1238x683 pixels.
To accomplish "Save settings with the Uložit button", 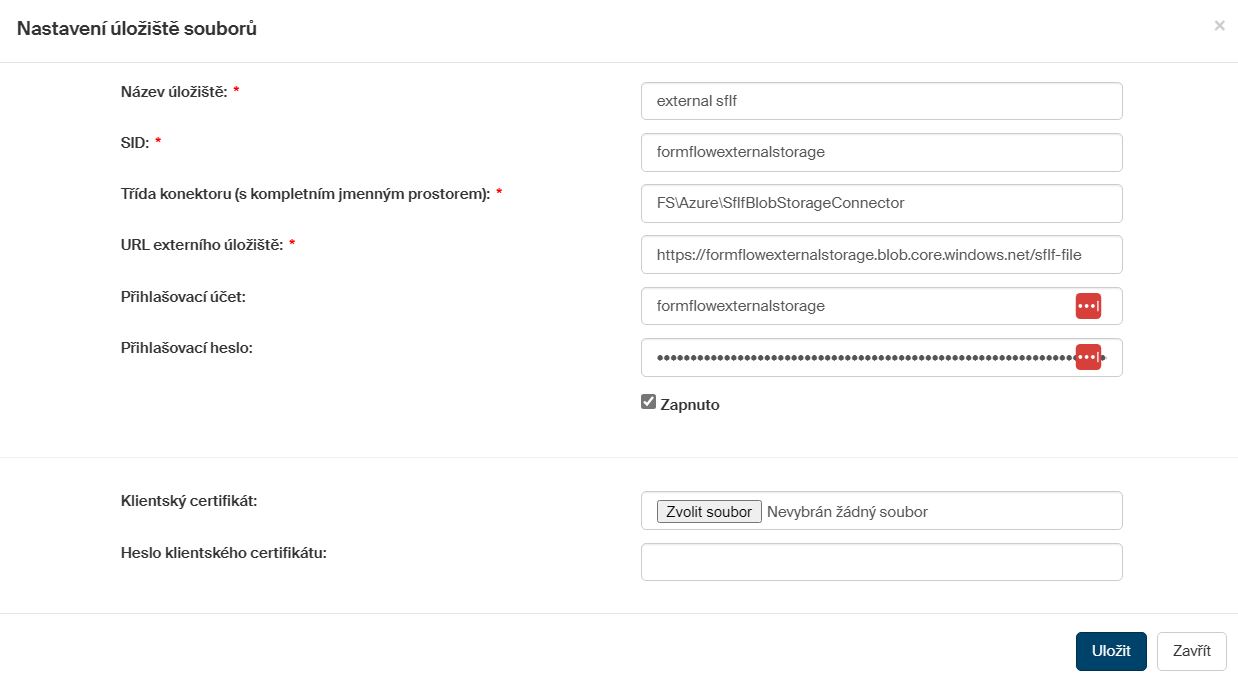I will point(1110,651).
